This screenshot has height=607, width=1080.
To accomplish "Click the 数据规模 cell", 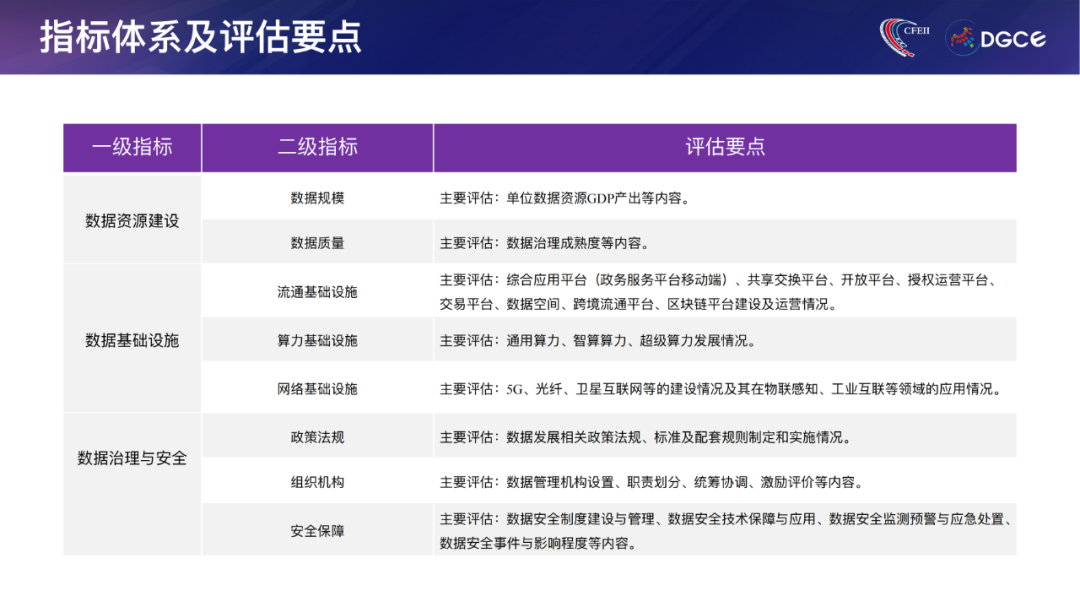I will pyautogui.click(x=318, y=198).
